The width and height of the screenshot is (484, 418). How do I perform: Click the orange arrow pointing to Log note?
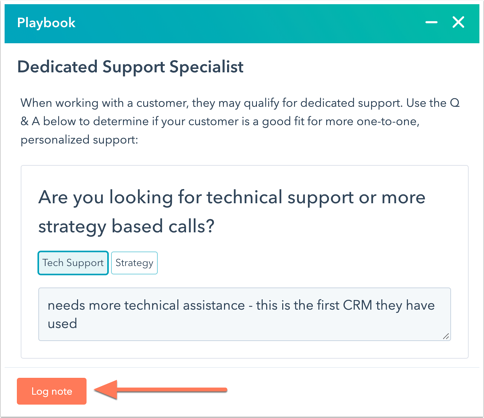[x=161, y=389]
